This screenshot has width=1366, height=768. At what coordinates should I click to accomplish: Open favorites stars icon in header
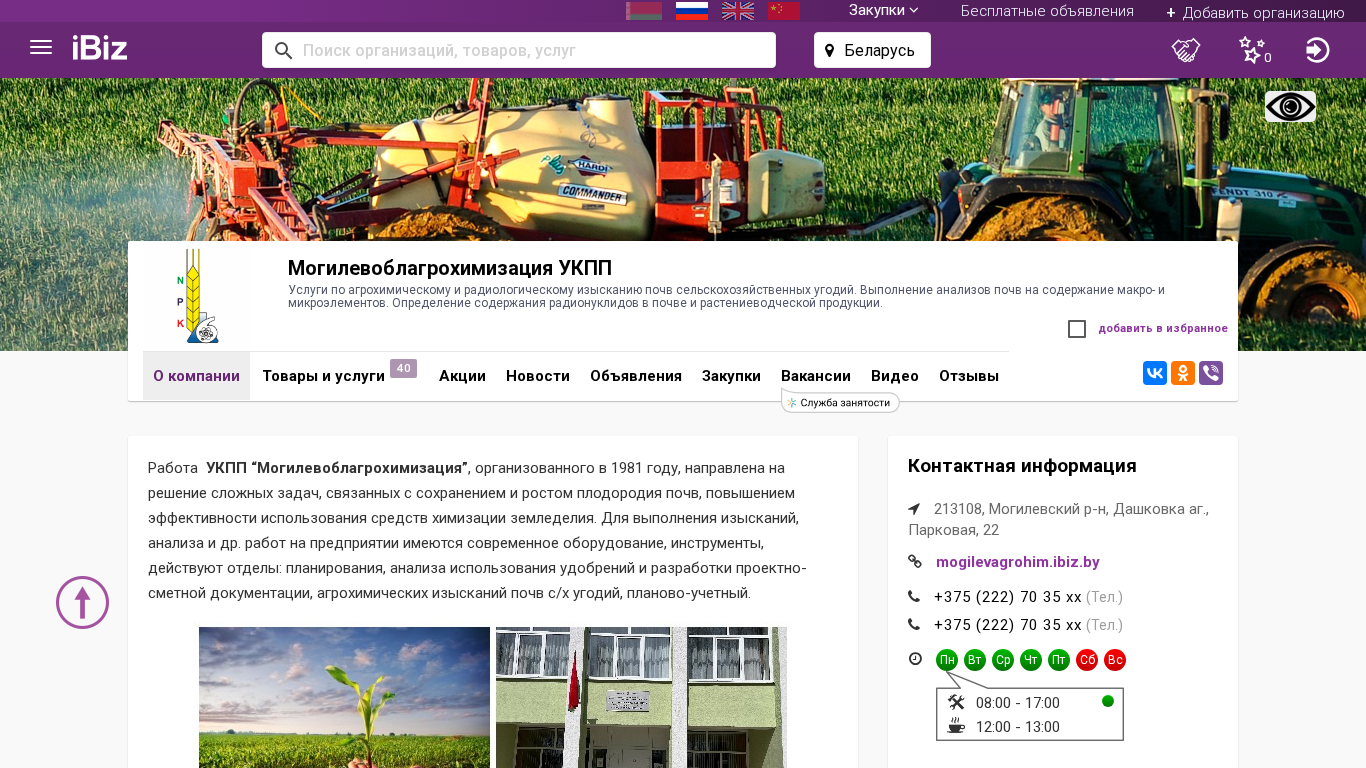click(x=1253, y=50)
